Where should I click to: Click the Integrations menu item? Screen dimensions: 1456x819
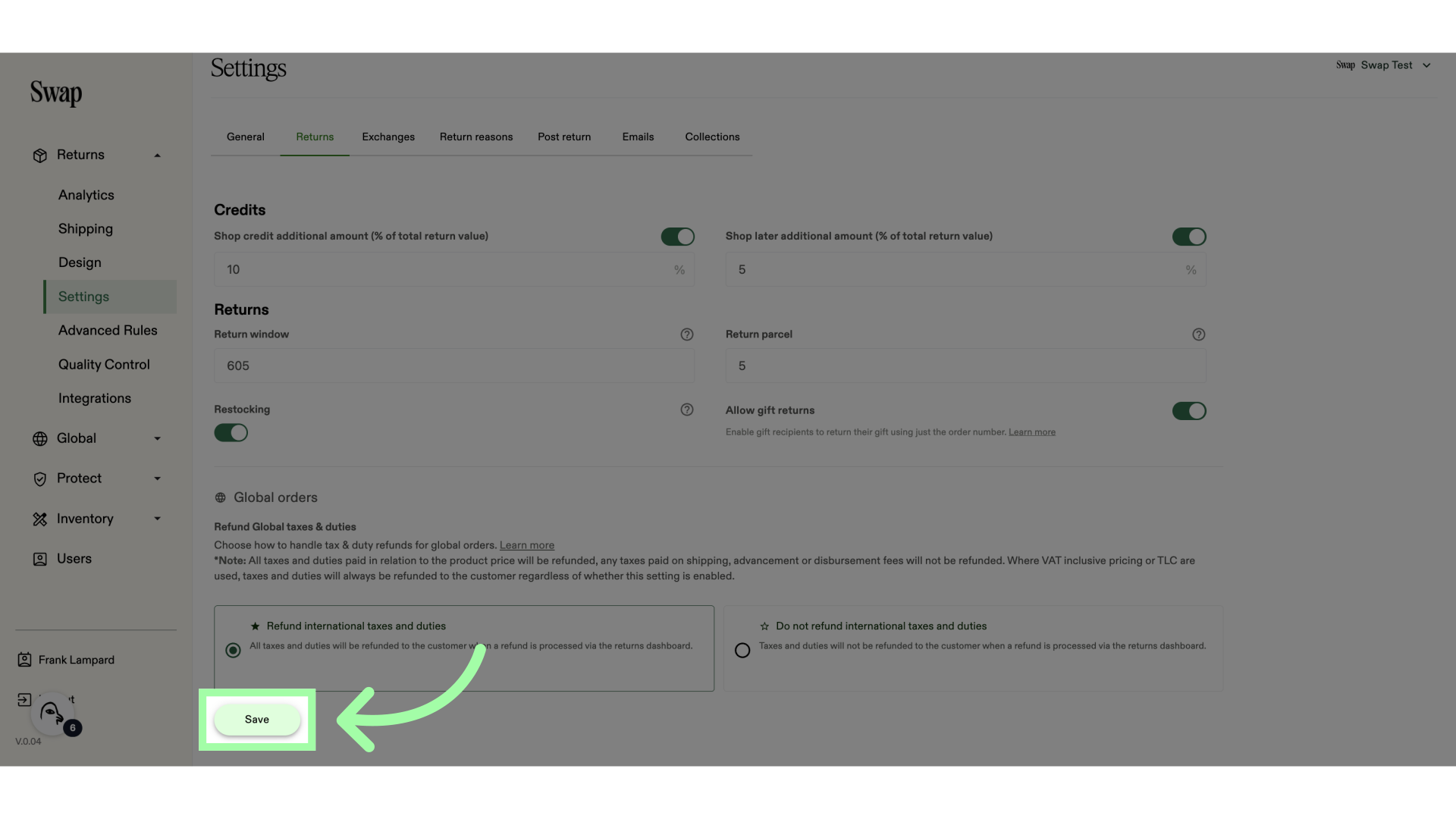tap(94, 398)
